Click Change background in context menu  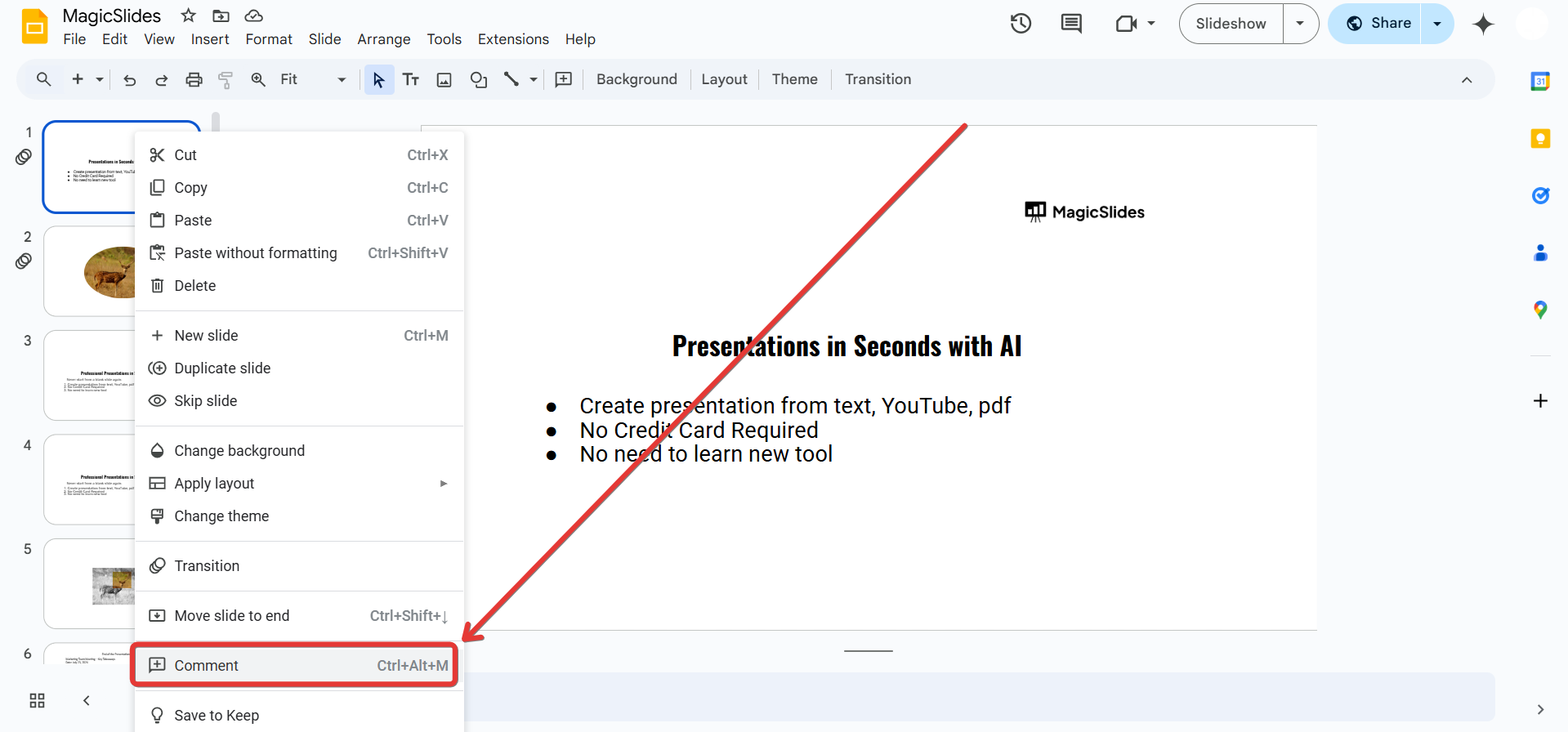pyautogui.click(x=299, y=451)
